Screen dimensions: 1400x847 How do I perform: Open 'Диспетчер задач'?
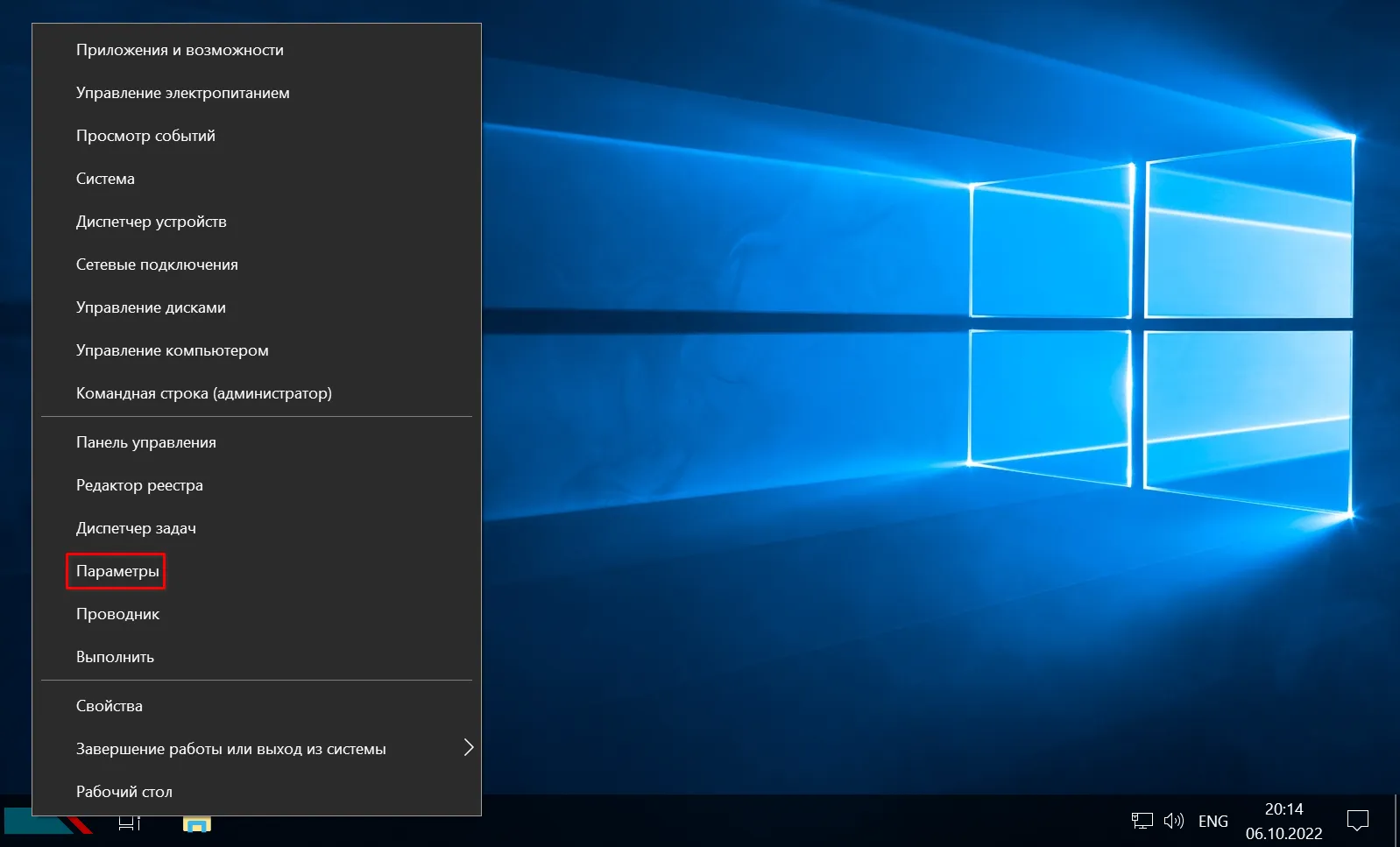point(257,528)
